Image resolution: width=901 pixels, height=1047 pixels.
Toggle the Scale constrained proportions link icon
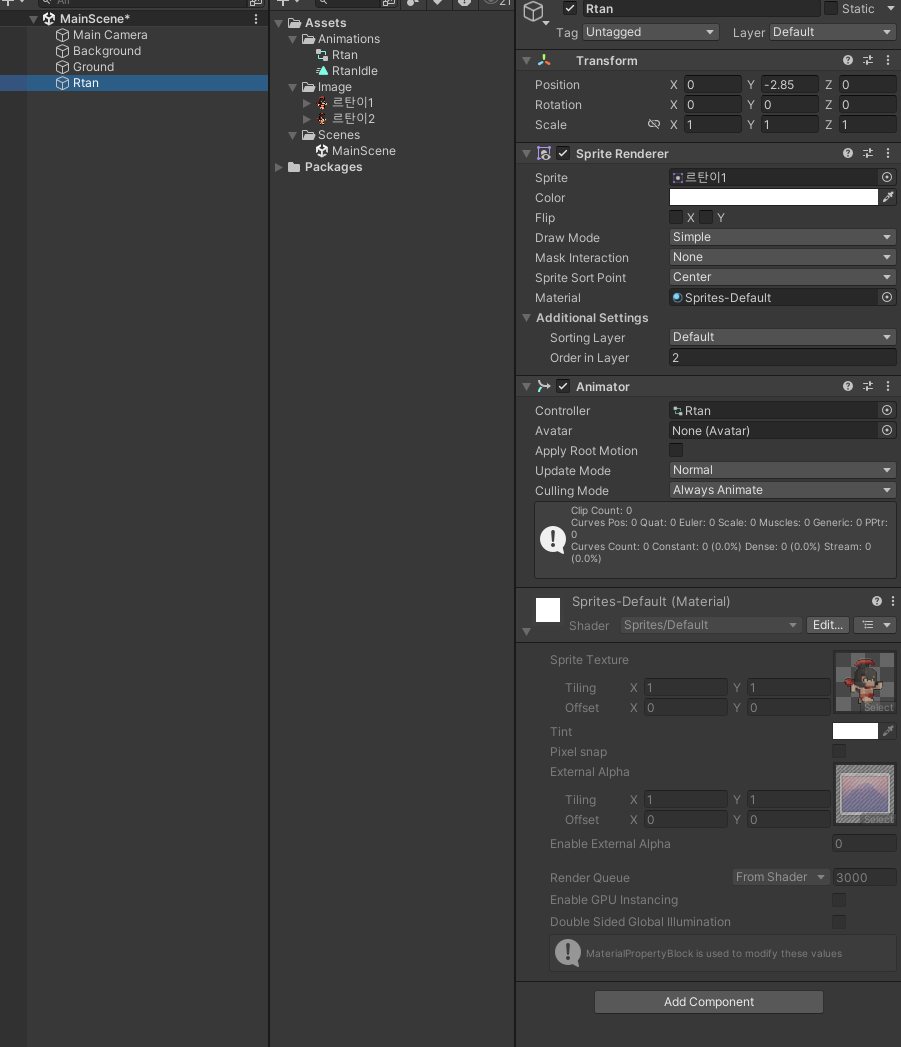[653, 124]
